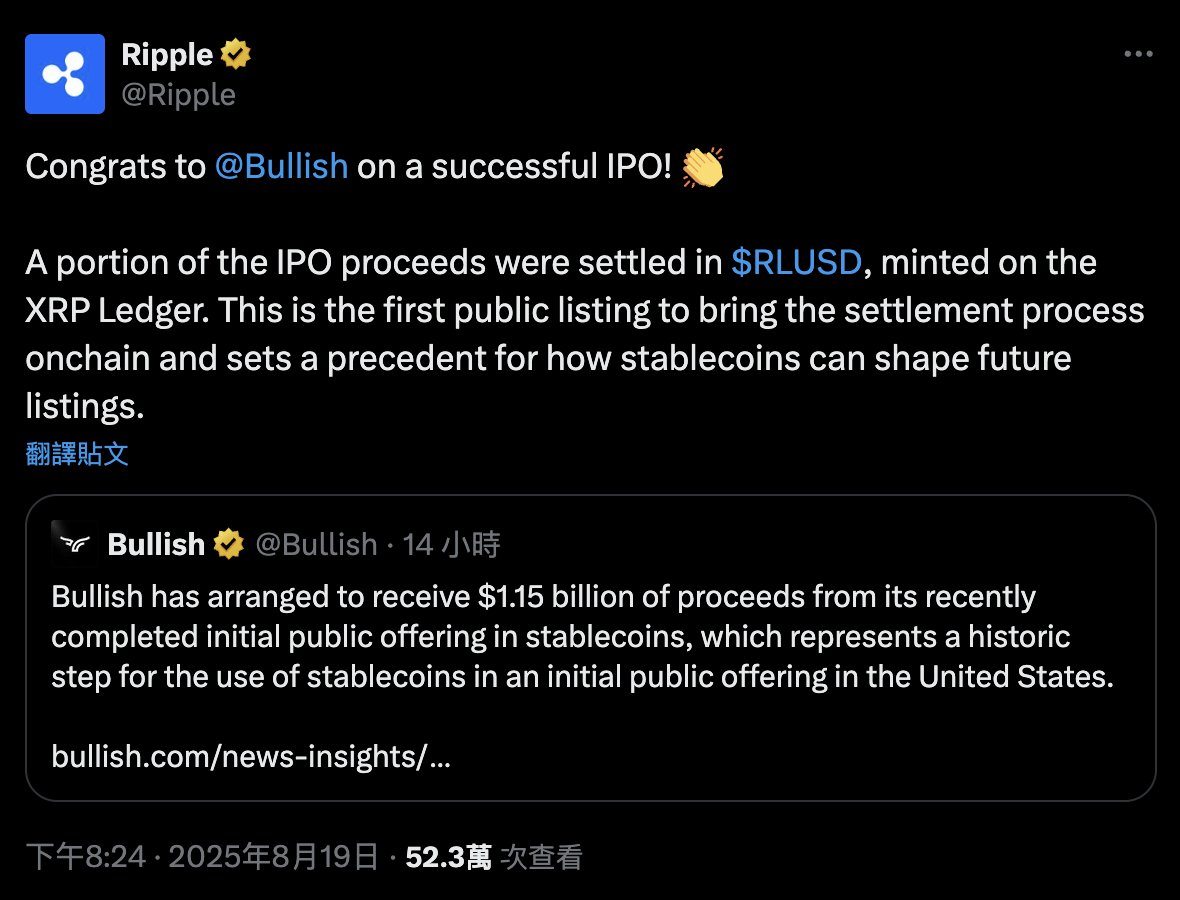1180x900 pixels.
Task: Click Bullish's gold verification checkmark
Action: coord(229,544)
